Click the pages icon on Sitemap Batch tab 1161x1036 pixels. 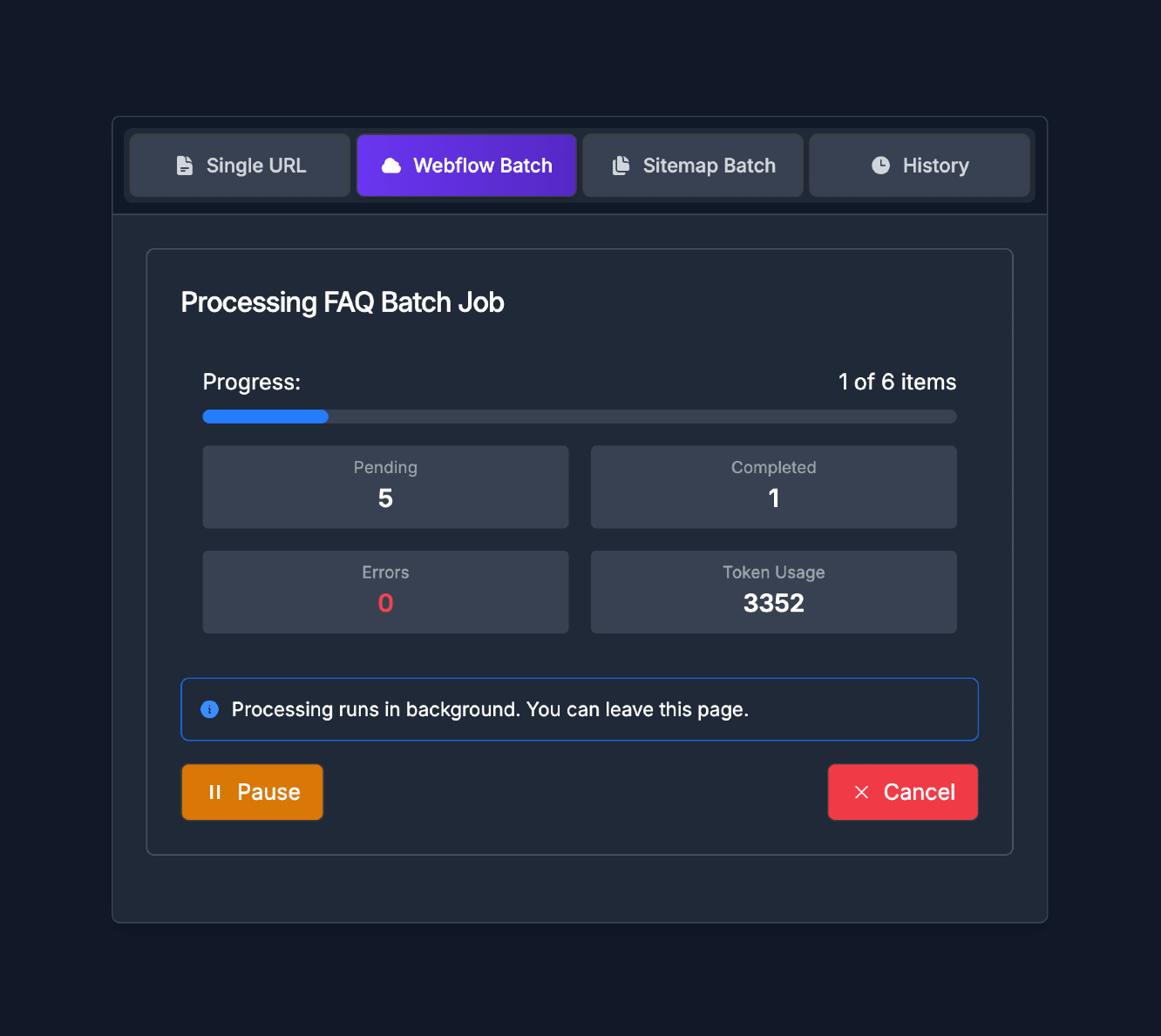click(621, 165)
